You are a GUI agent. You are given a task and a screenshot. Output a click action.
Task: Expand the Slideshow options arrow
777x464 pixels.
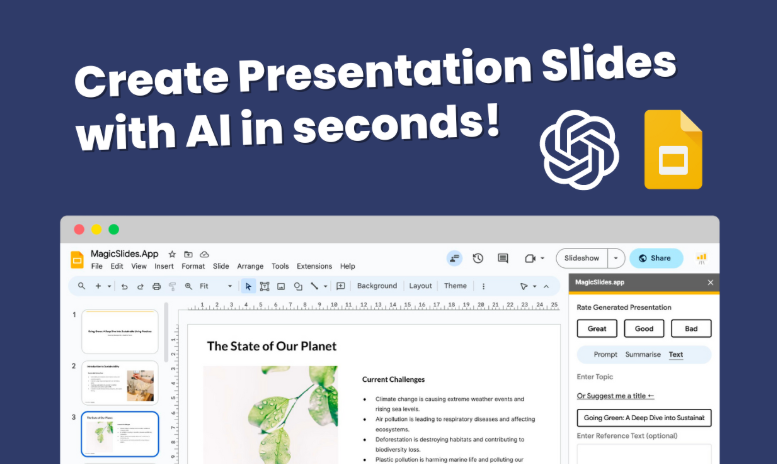click(x=616, y=258)
